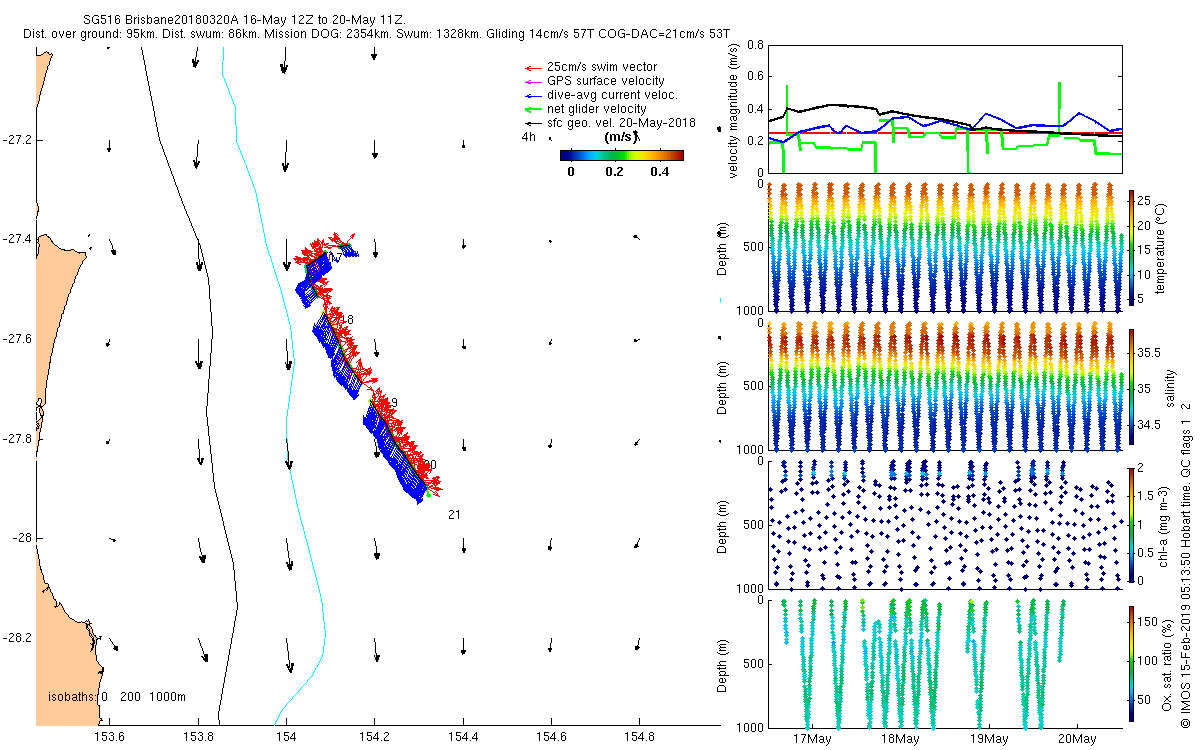1200x750 pixels.
Task: Click the velocity (m/s) horizontal colorbar
Action: click(621, 155)
